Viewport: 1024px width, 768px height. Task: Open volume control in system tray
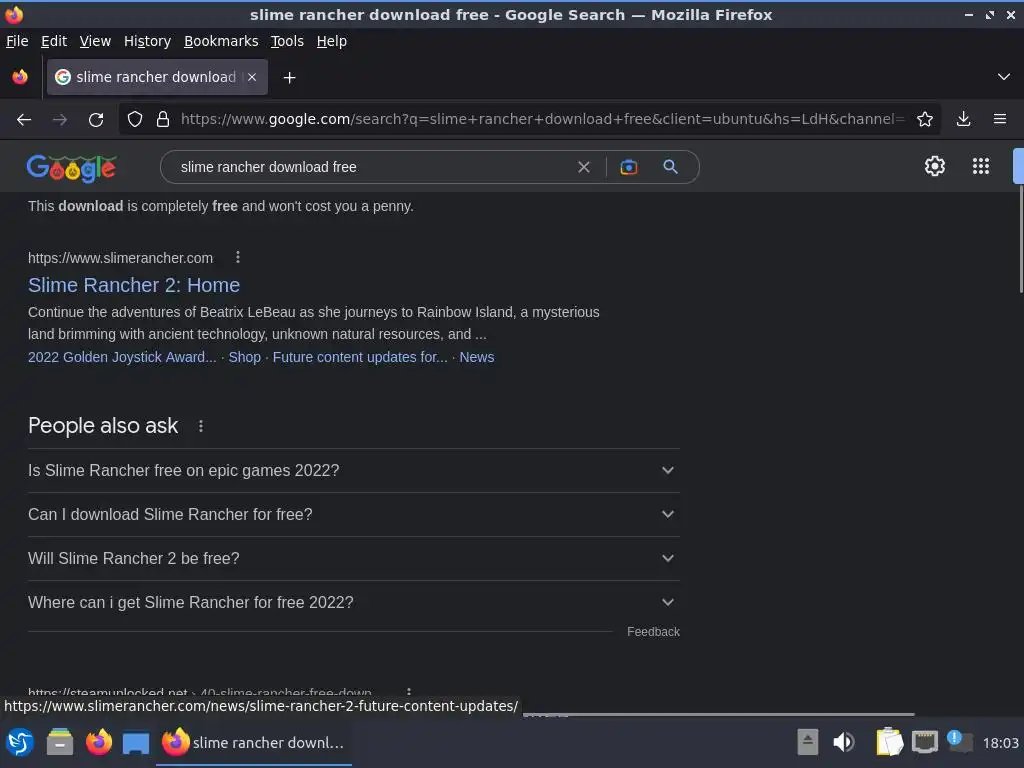point(843,743)
